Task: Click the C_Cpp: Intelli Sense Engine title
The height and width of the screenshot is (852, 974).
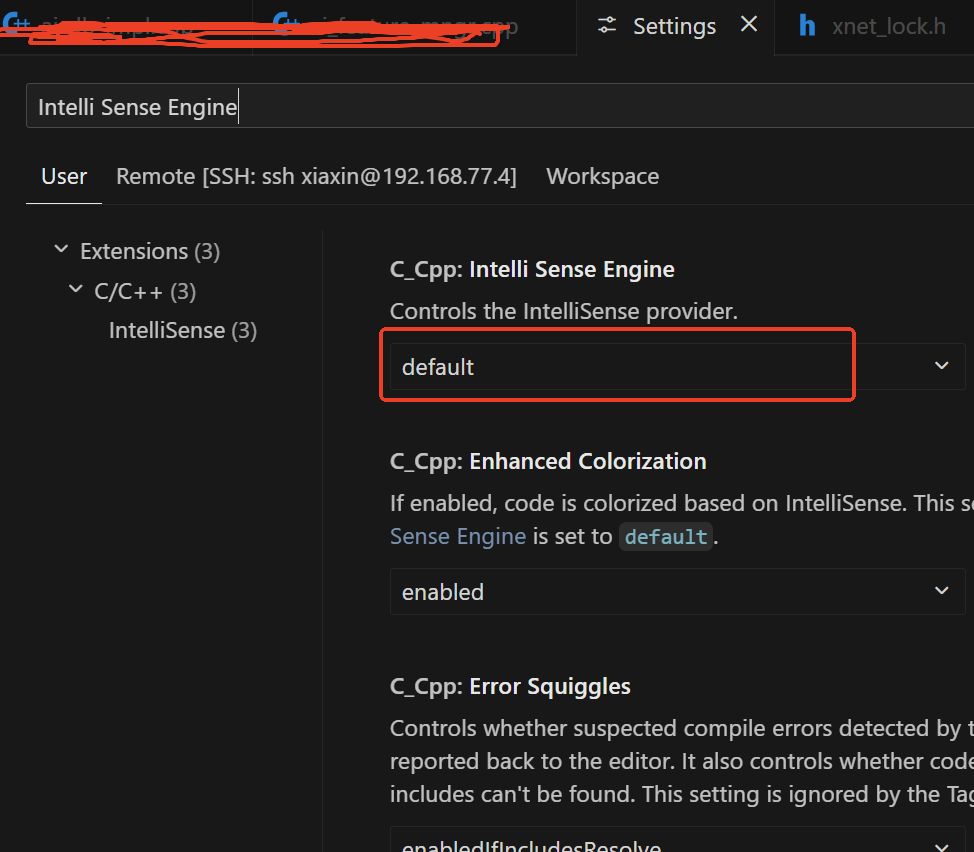Action: tap(532, 270)
